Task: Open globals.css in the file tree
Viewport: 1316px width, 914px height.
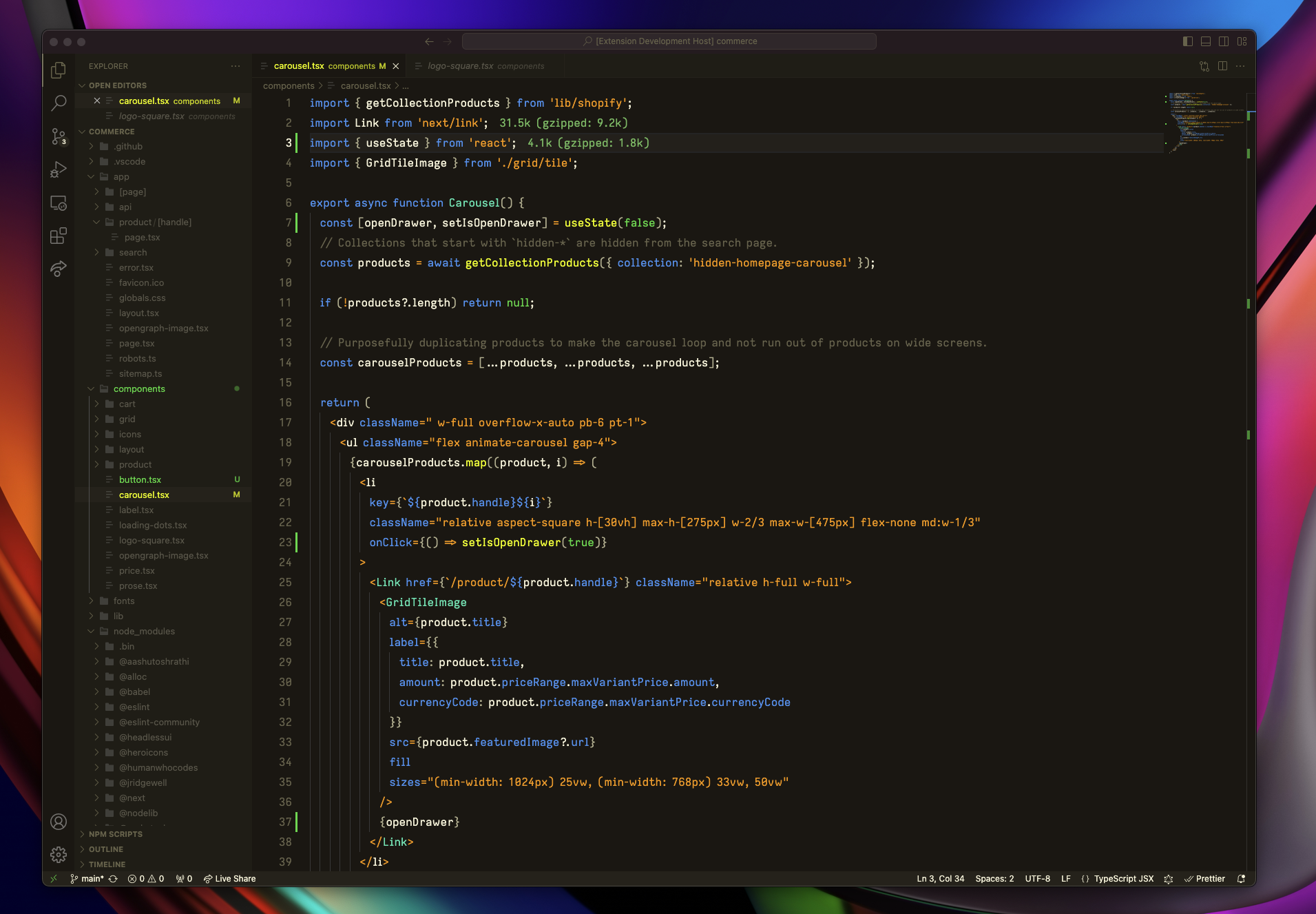Action: coord(142,298)
